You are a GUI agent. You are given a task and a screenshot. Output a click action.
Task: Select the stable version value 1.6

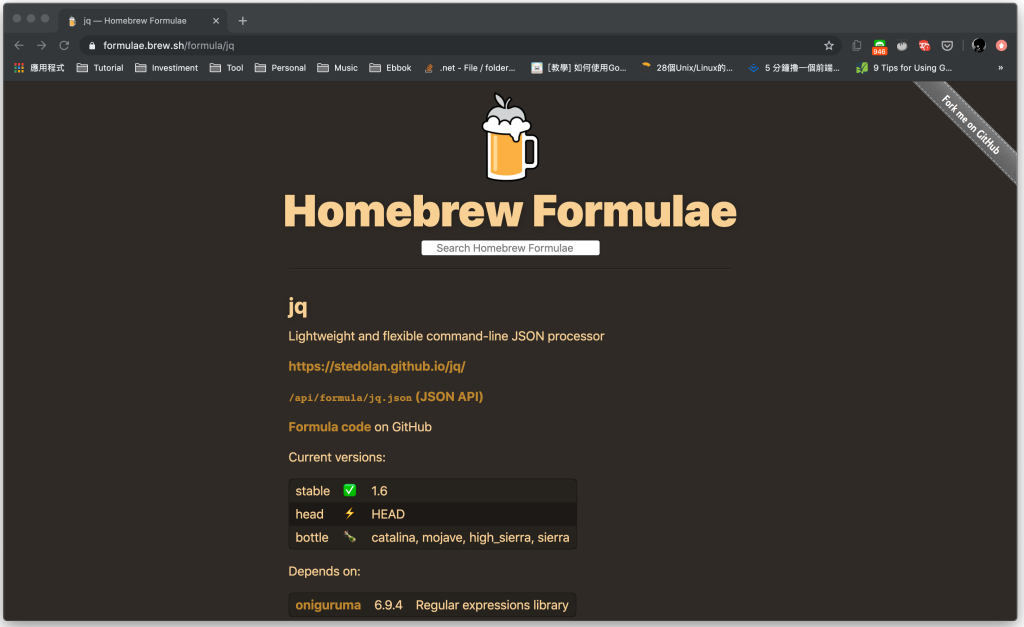379,491
